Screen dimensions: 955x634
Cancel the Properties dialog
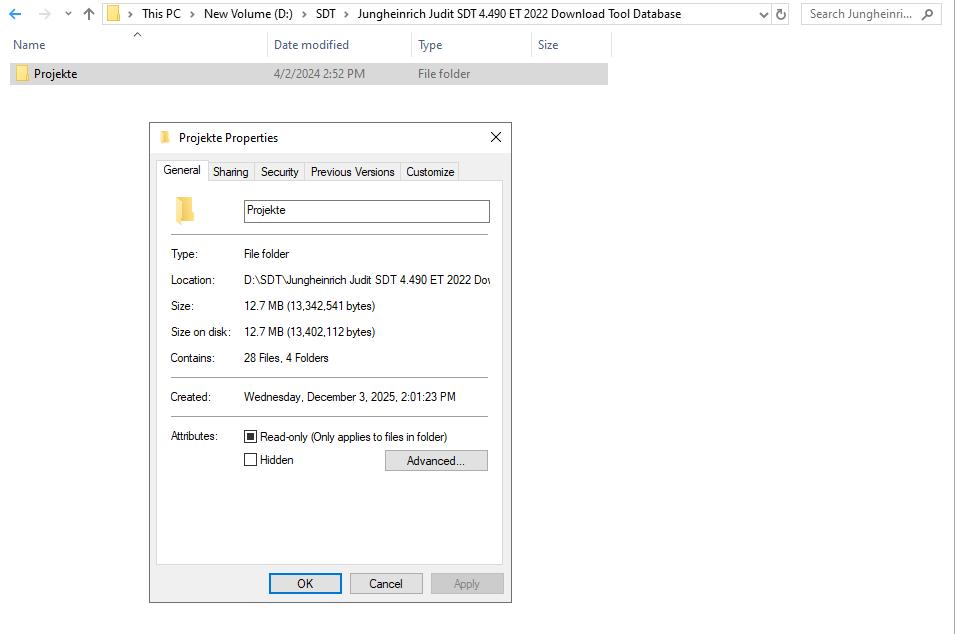click(386, 583)
